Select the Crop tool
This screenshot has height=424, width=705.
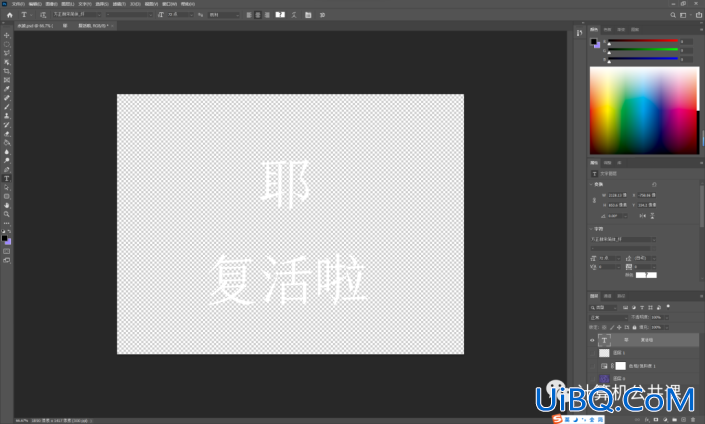pyautogui.click(x=7, y=71)
